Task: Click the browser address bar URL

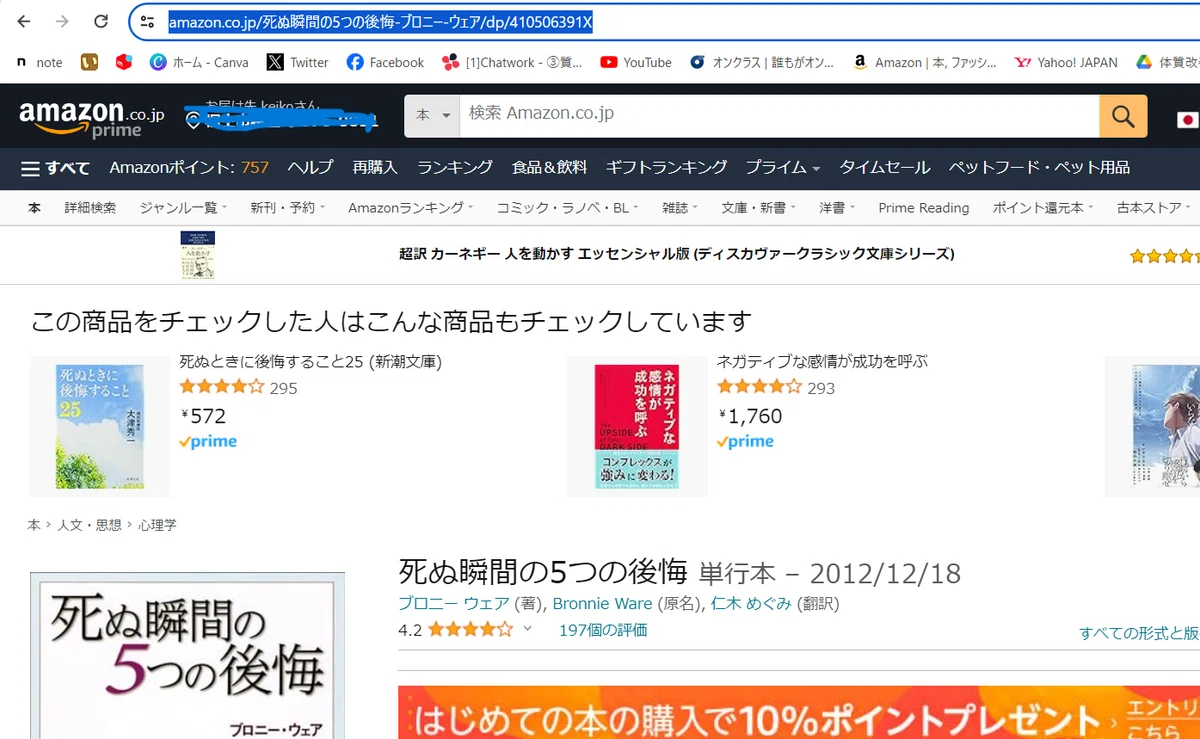Action: pyautogui.click(x=380, y=22)
